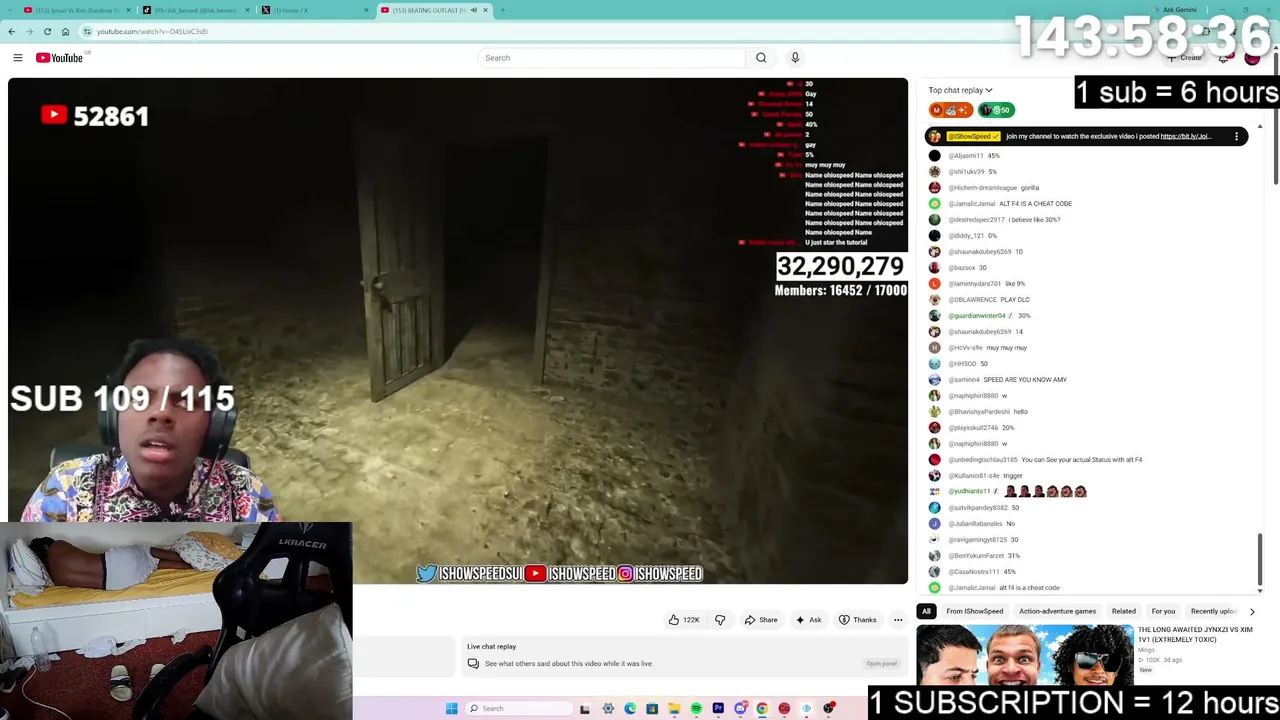Open Microsoft Store from the taskbar

tap(652, 709)
